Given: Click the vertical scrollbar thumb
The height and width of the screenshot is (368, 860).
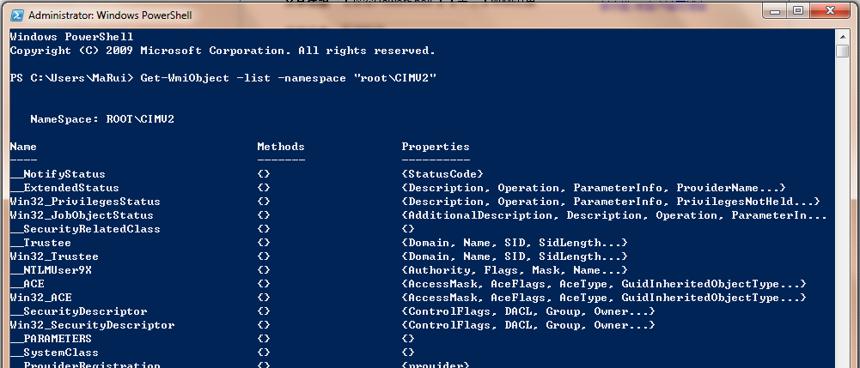Looking at the screenshot, I should tap(842, 51).
